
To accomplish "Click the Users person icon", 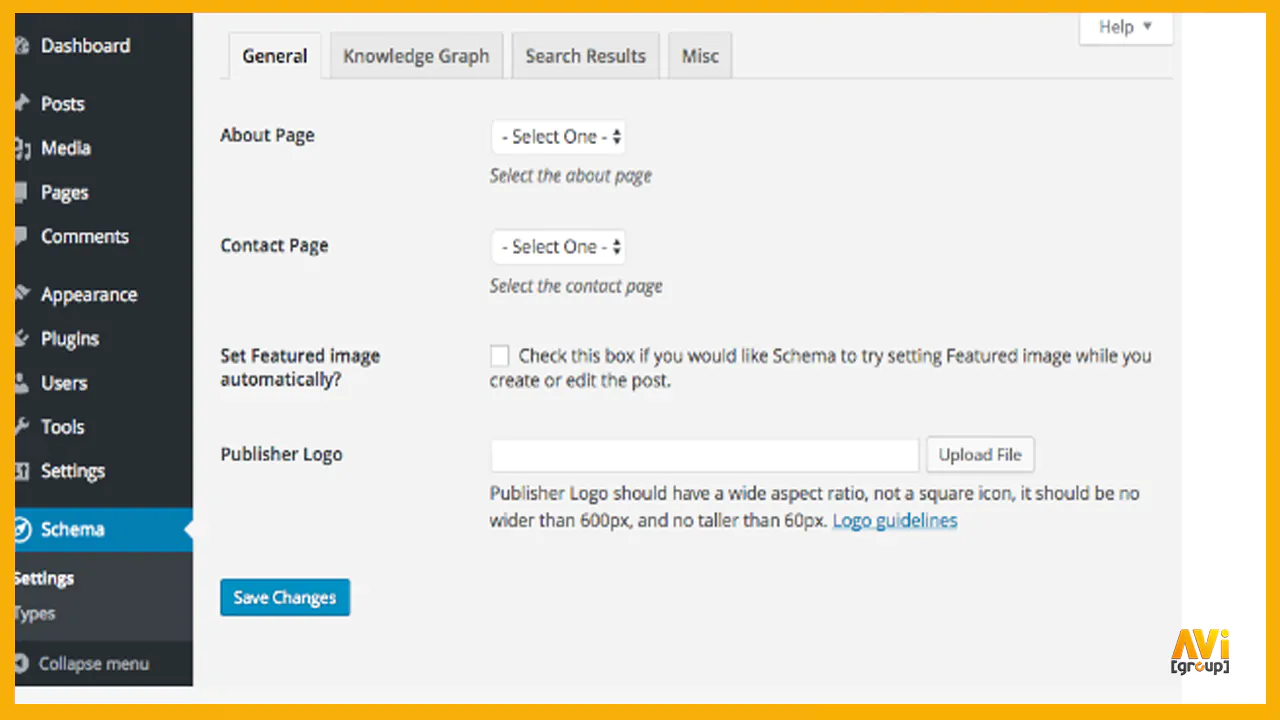I will [21, 382].
